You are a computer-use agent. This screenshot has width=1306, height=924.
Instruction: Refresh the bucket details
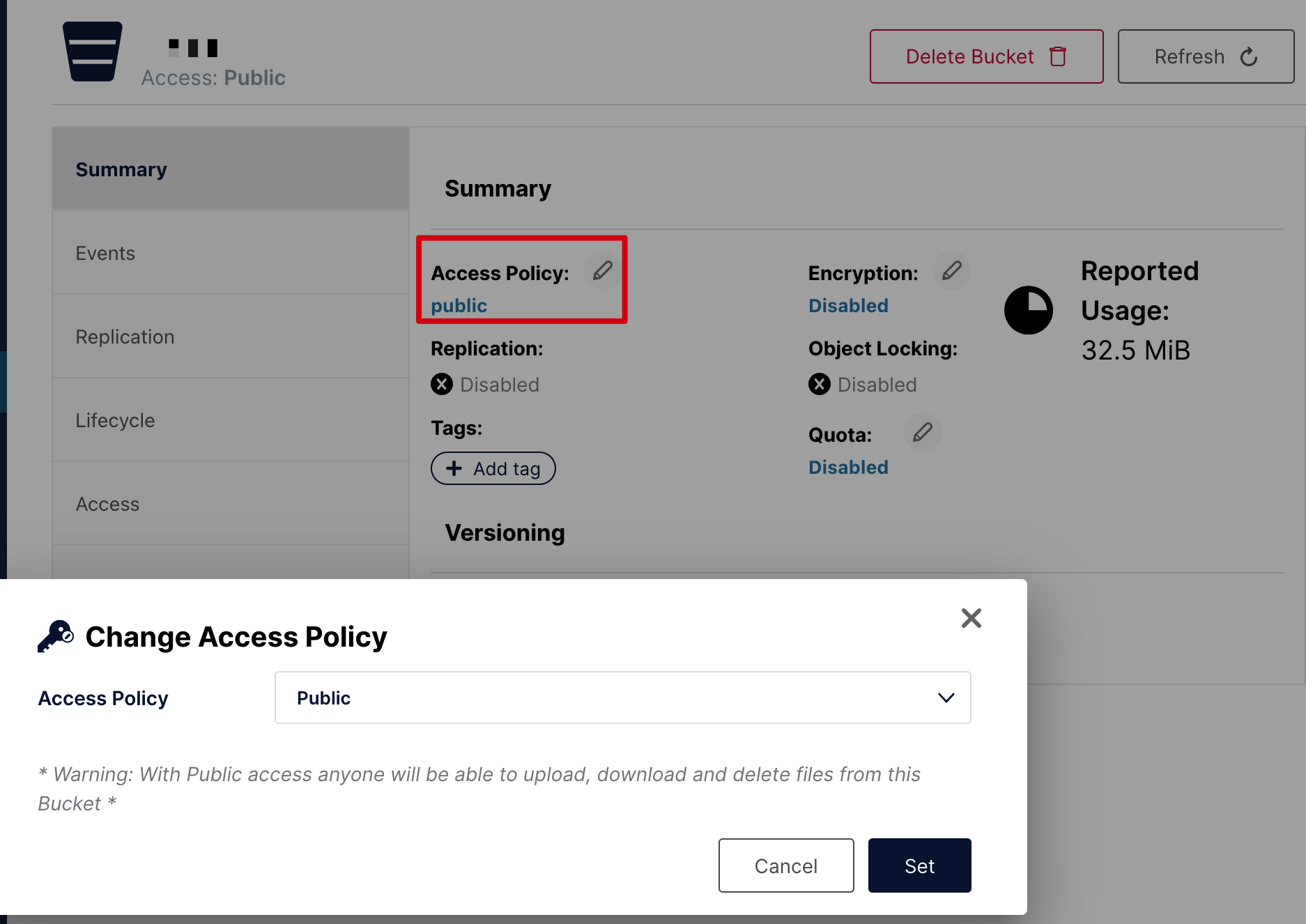click(1206, 56)
